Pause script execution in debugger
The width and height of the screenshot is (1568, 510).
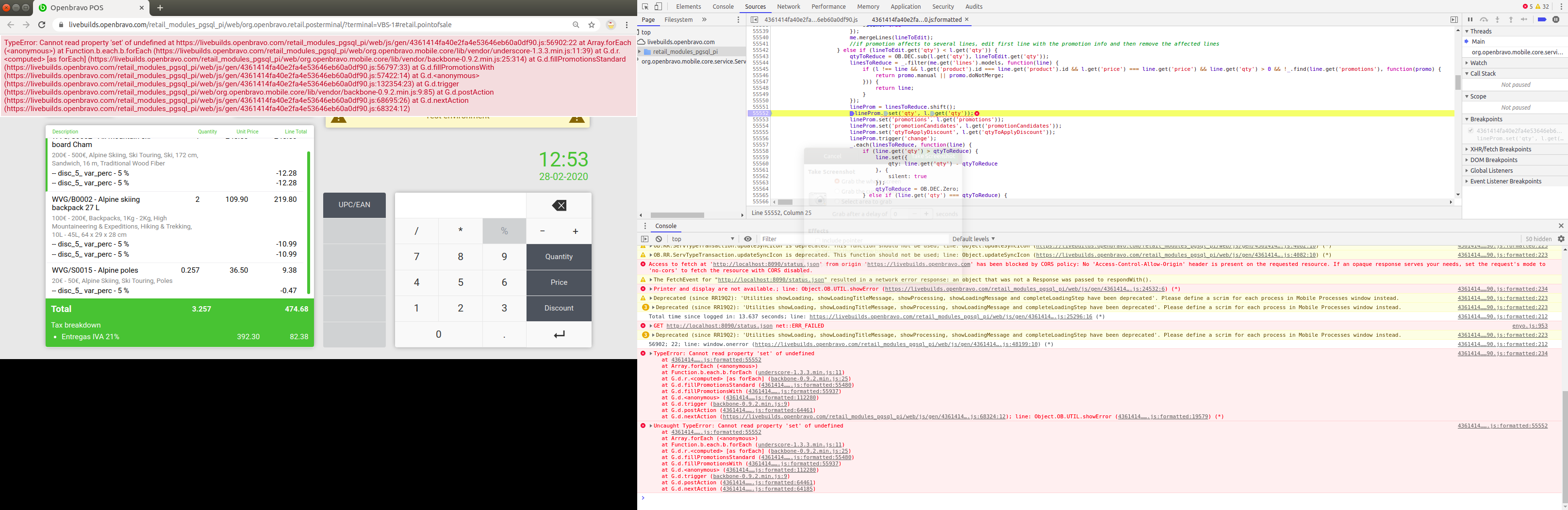point(1470,19)
